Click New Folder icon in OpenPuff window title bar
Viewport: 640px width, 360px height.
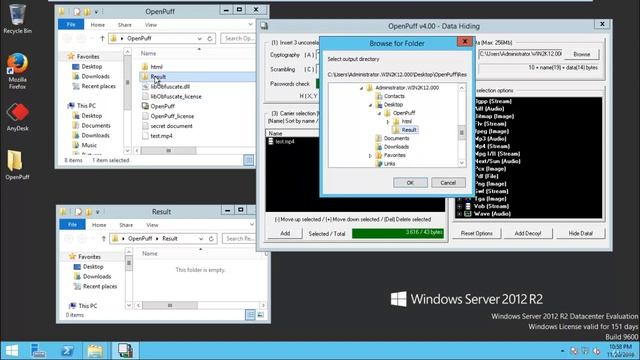[x=87, y=12]
